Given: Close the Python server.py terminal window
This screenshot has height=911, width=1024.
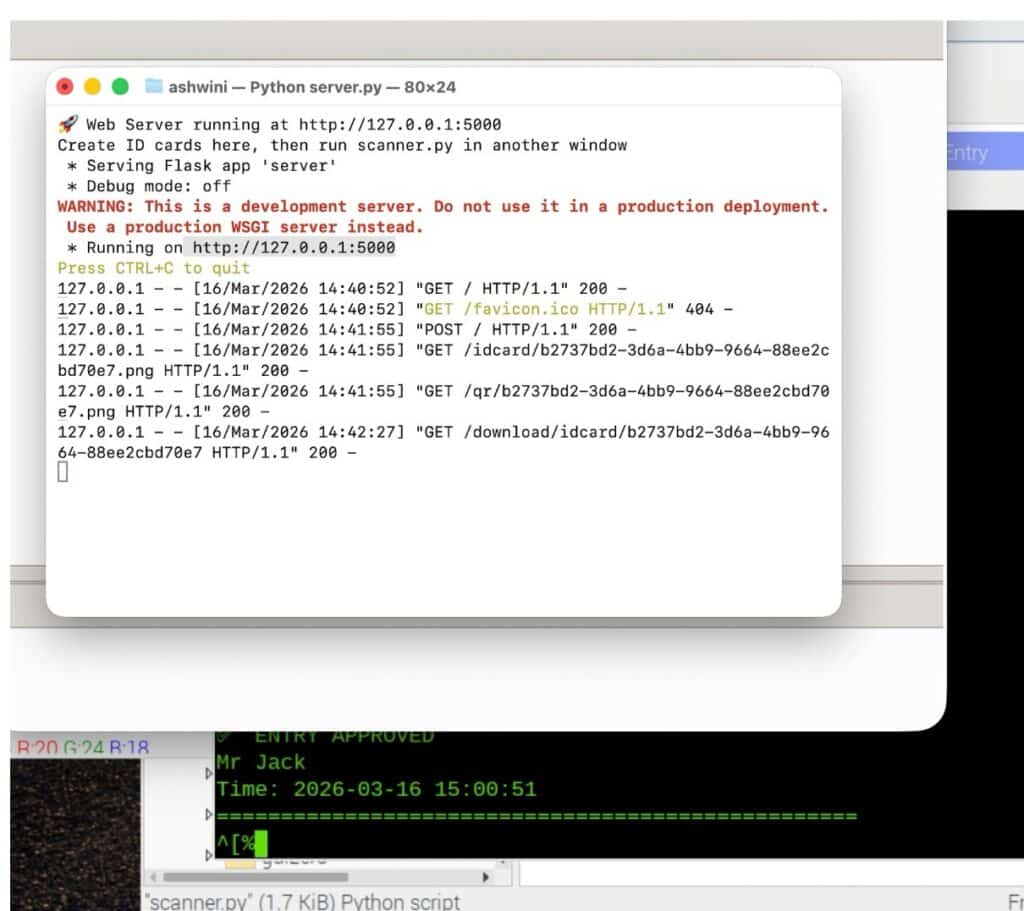Looking at the screenshot, I should [65, 87].
